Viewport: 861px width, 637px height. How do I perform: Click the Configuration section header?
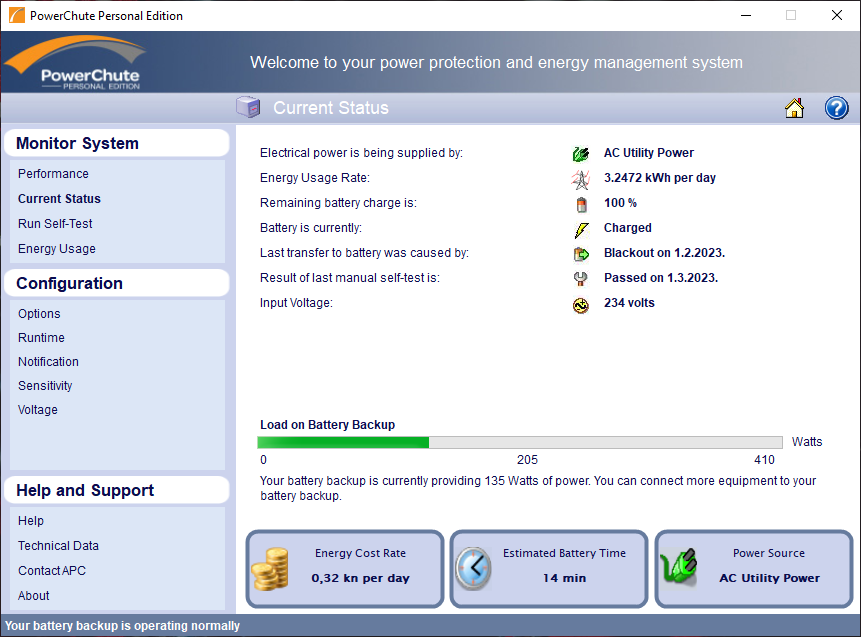116,283
